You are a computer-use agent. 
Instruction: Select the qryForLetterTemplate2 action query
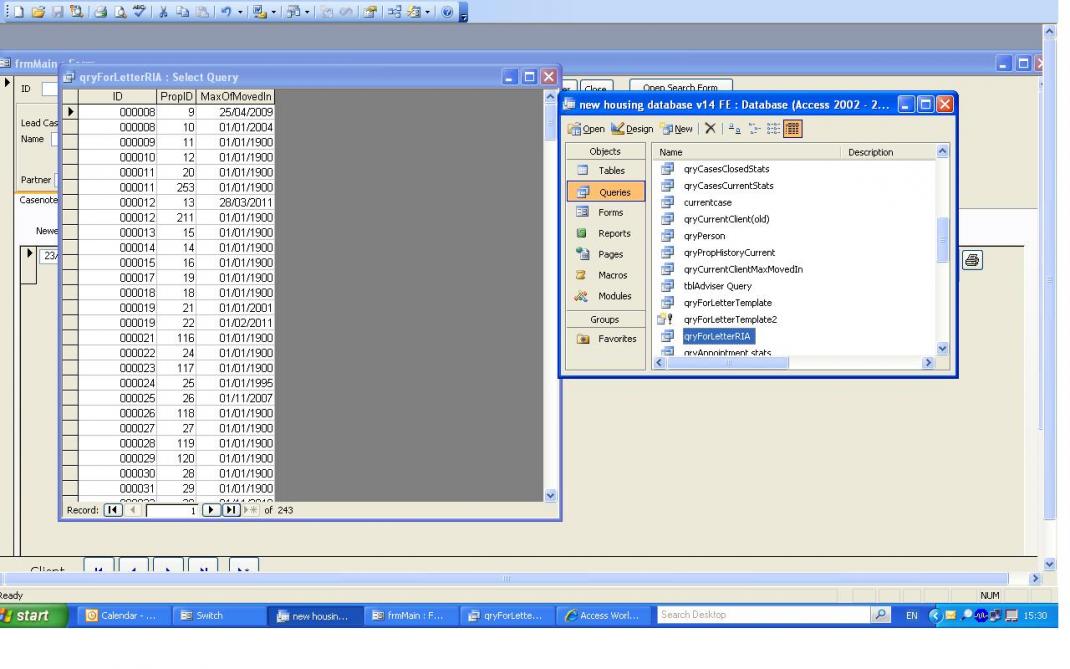pyautogui.click(x=730, y=319)
